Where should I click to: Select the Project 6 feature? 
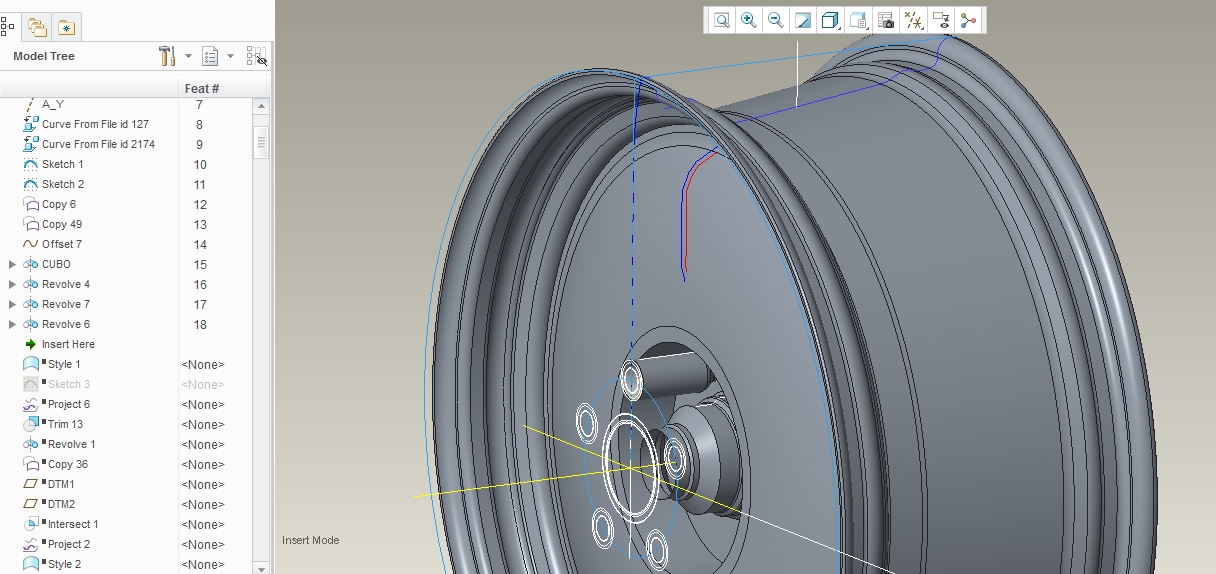(x=69, y=404)
